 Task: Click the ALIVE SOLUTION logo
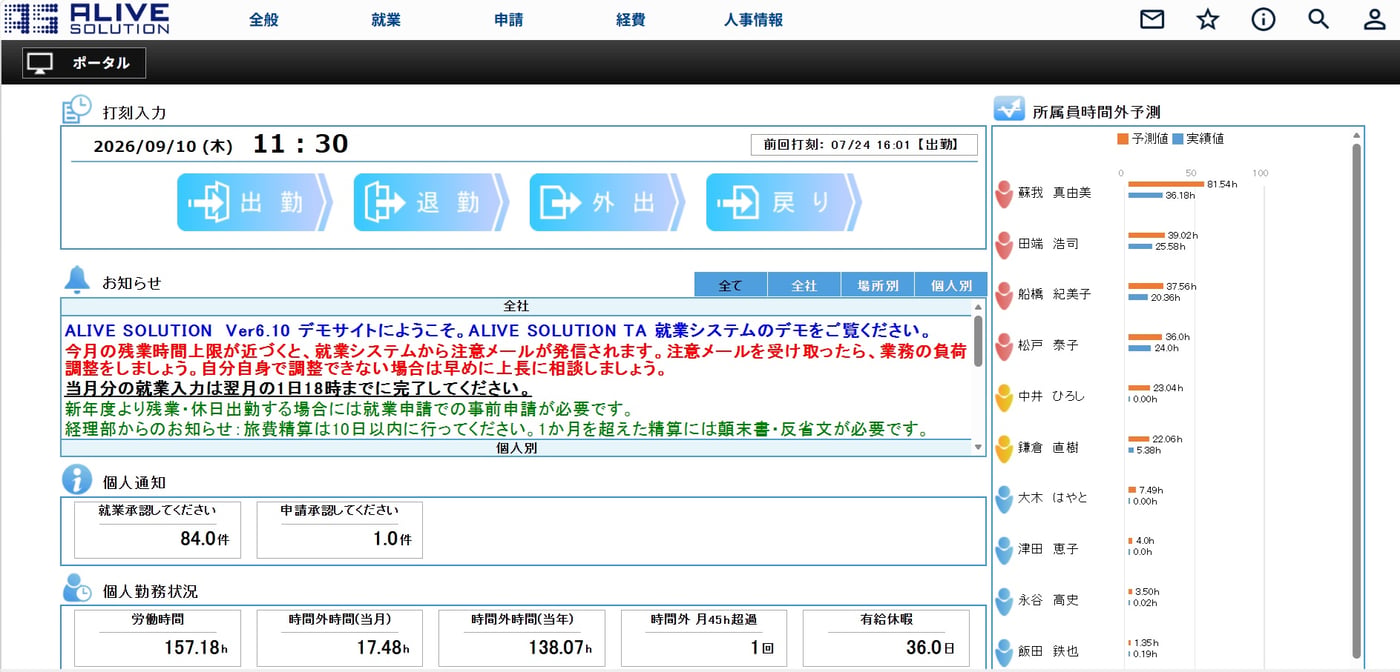pyautogui.click(x=87, y=18)
